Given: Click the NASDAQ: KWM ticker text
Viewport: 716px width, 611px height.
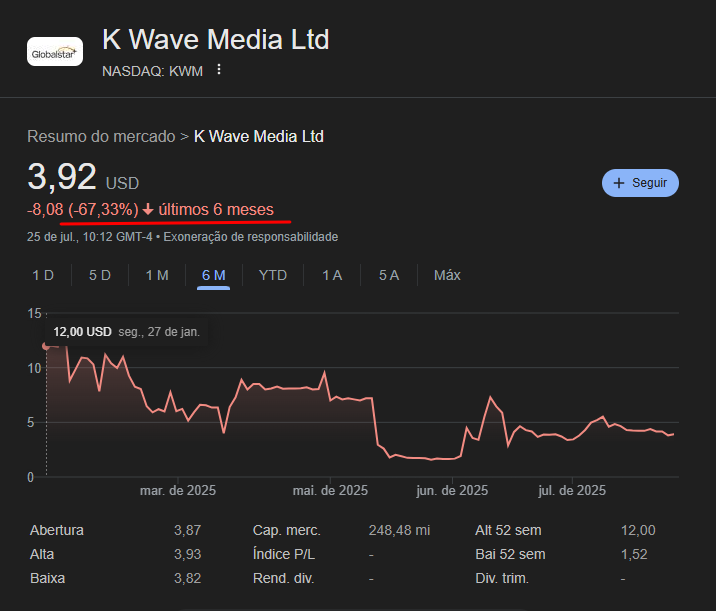Looking at the screenshot, I should [x=153, y=71].
